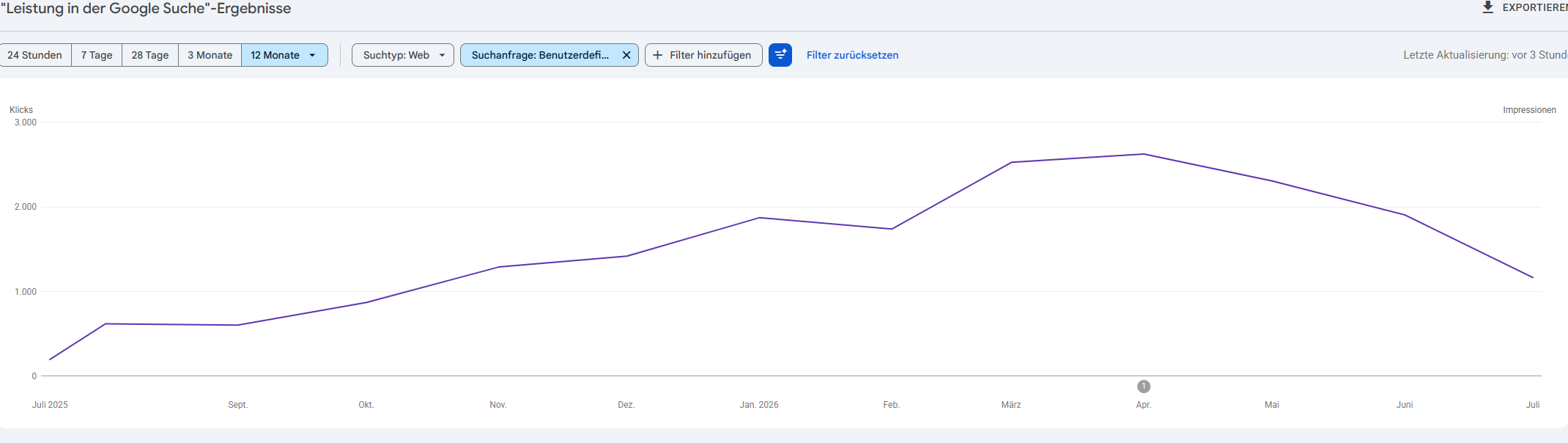Click the Nov. axis label

498,405
